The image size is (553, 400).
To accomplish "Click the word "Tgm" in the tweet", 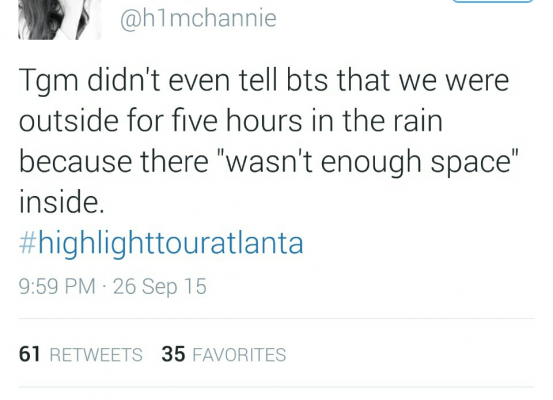I will pos(48,81).
